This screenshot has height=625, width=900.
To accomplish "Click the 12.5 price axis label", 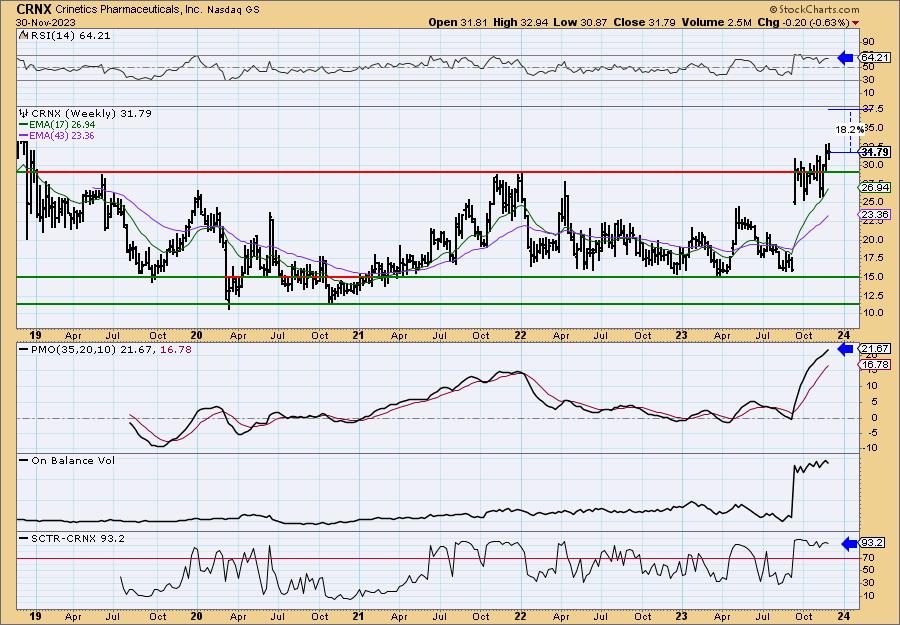I will pos(872,296).
